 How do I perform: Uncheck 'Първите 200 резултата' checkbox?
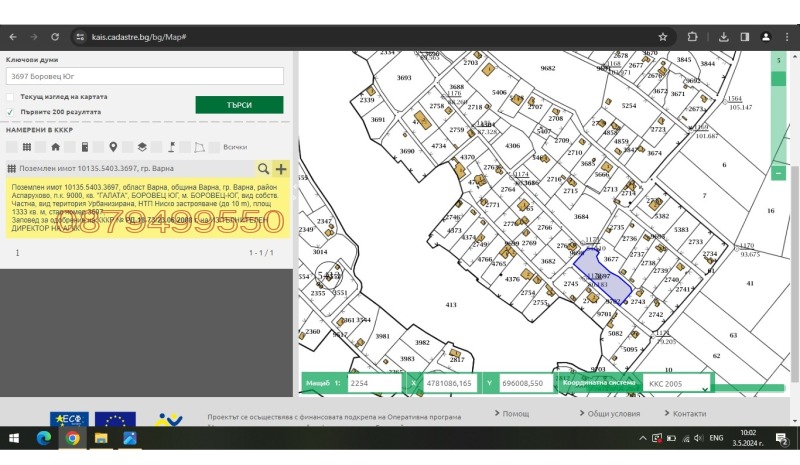click(x=11, y=112)
